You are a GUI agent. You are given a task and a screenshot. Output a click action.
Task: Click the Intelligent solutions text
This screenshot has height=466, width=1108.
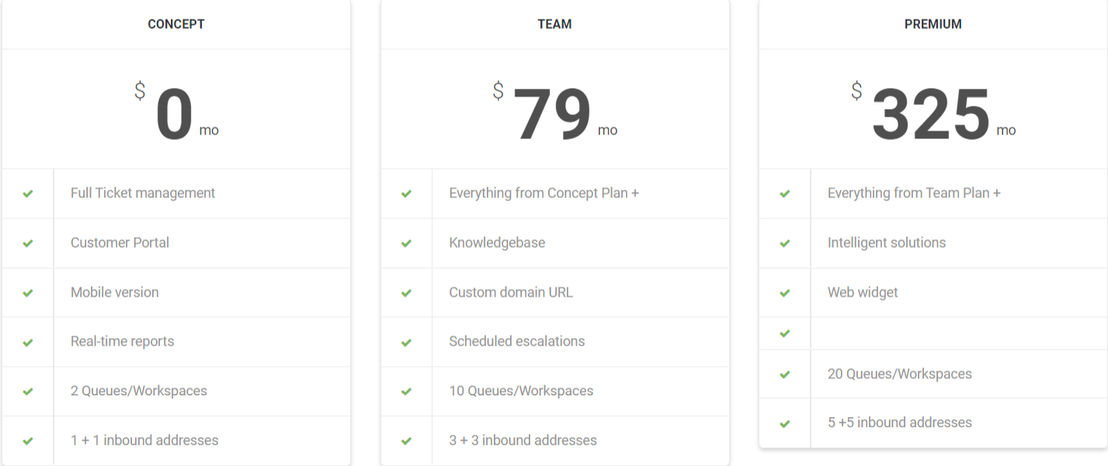pos(886,243)
